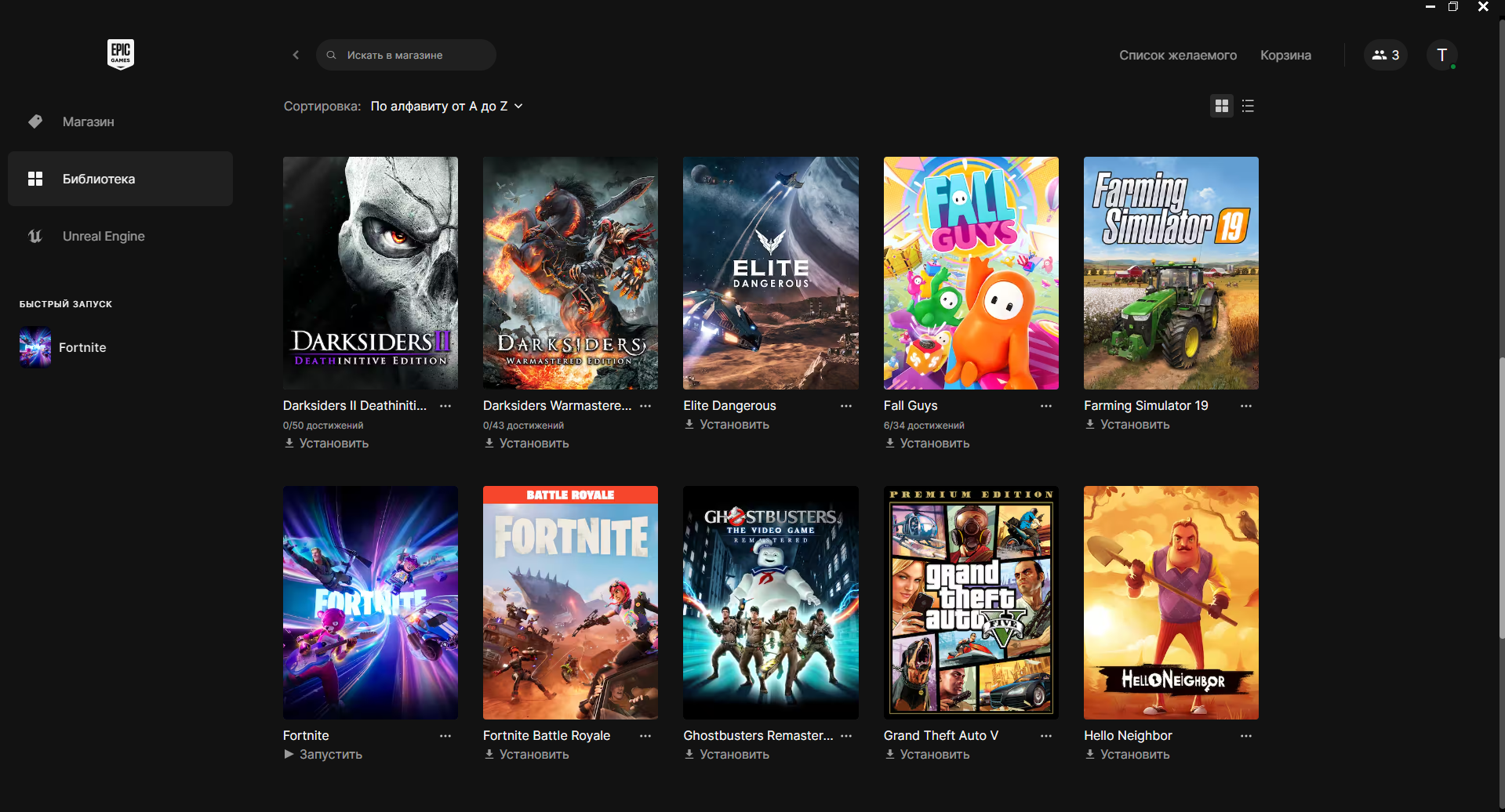Click the vertical scrollbar thumb
The width and height of the screenshot is (1505, 812).
click(1501, 498)
